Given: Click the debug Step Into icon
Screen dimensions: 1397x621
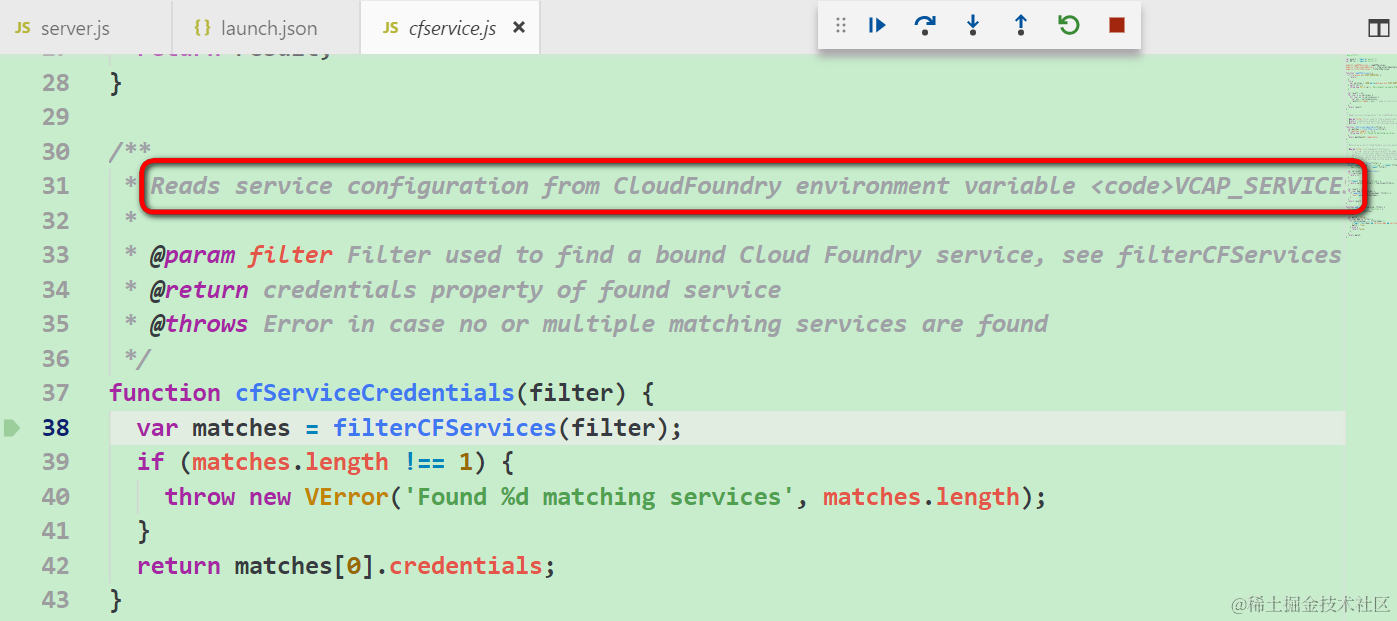Looking at the screenshot, I should (973, 26).
